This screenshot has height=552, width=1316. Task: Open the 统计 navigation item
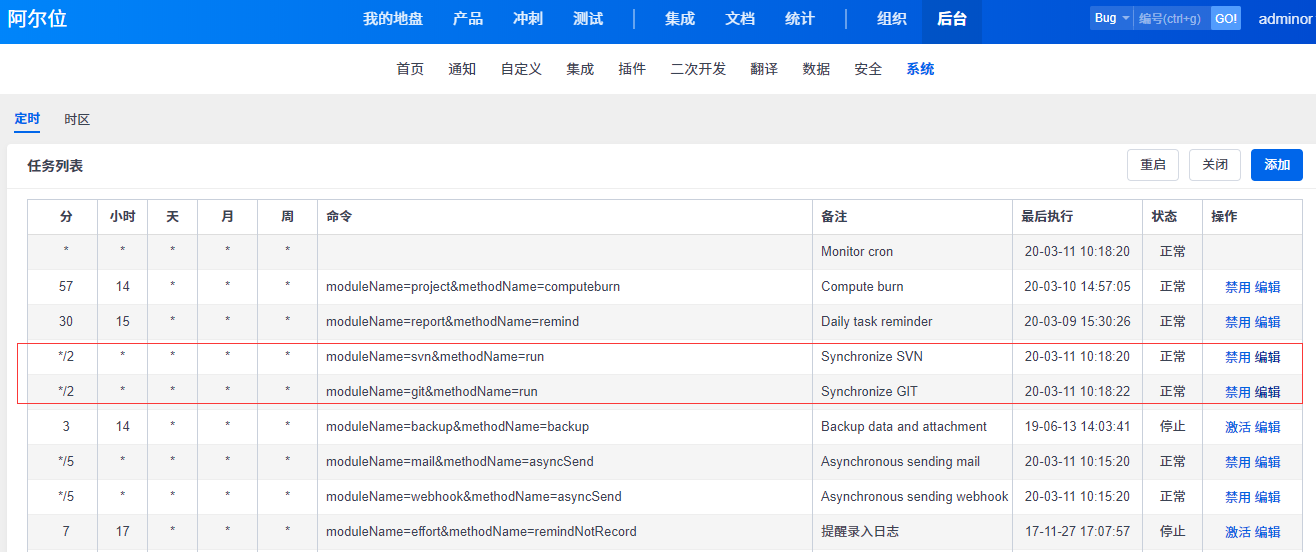coord(800,19)
